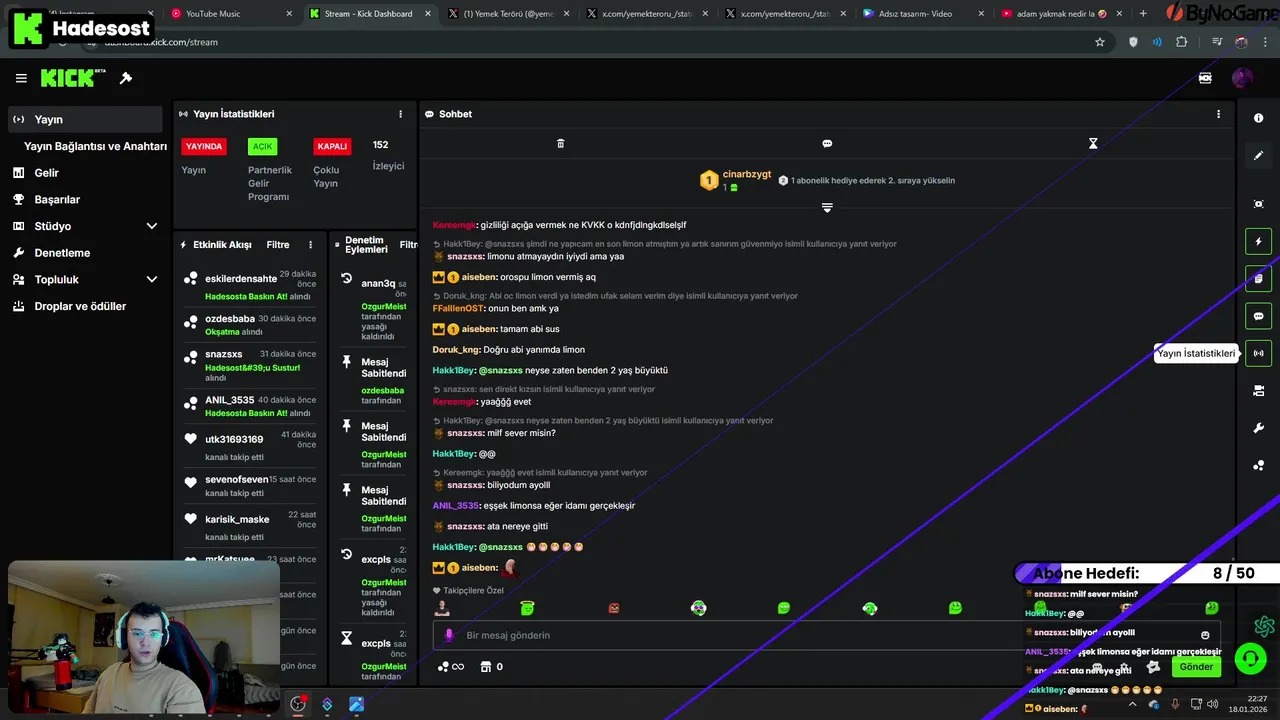The image size is (1280, 720).
Task: Open Sohbet panel three-dot options menu
Action: [x=1218, y=114]
